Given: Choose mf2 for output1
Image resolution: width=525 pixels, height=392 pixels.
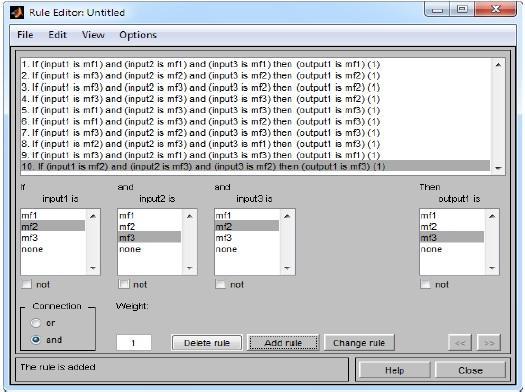Looking at the screenshot, I should (452, 227).
